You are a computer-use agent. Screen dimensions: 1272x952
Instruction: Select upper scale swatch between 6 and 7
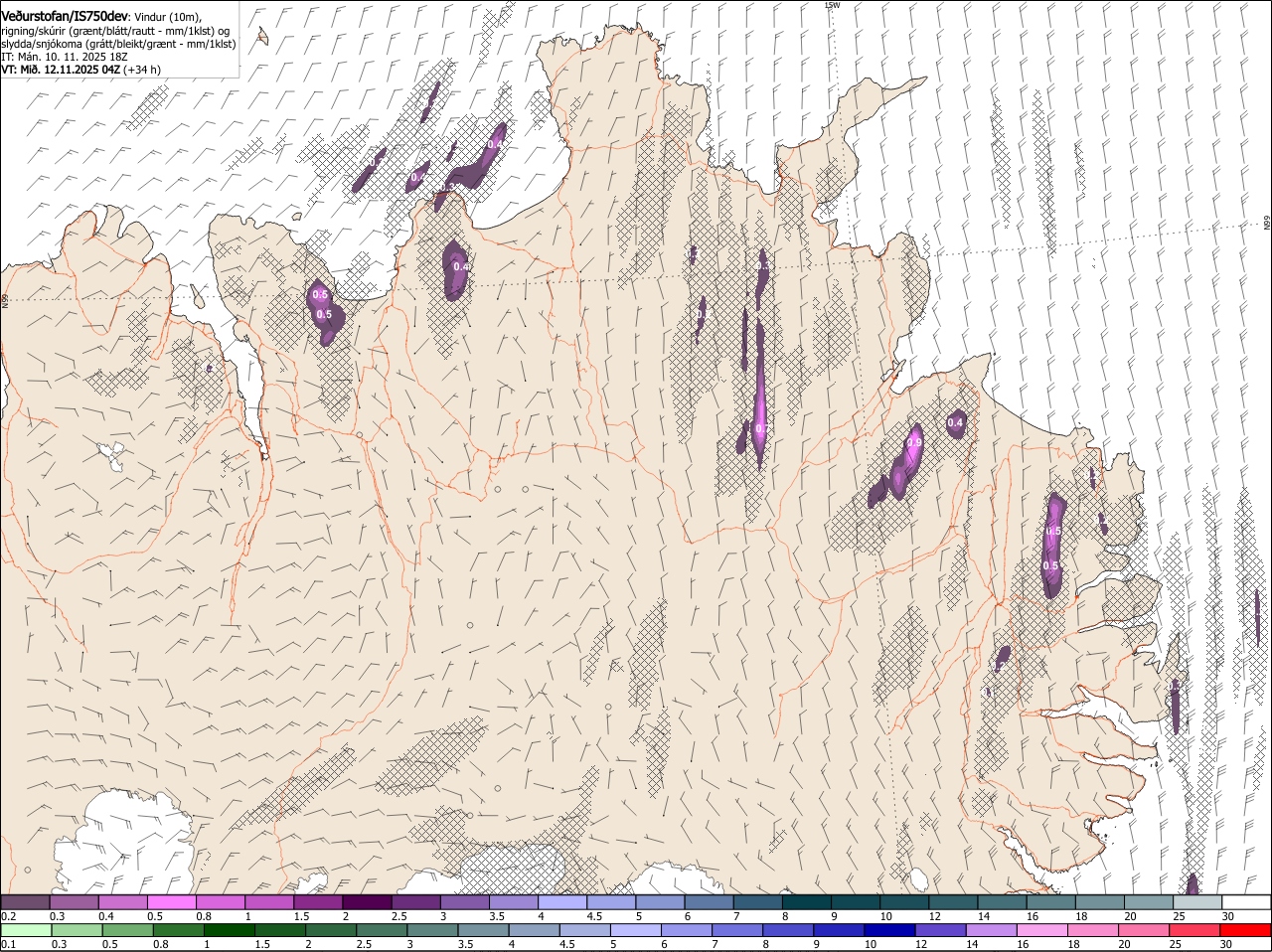pos(709,902)
